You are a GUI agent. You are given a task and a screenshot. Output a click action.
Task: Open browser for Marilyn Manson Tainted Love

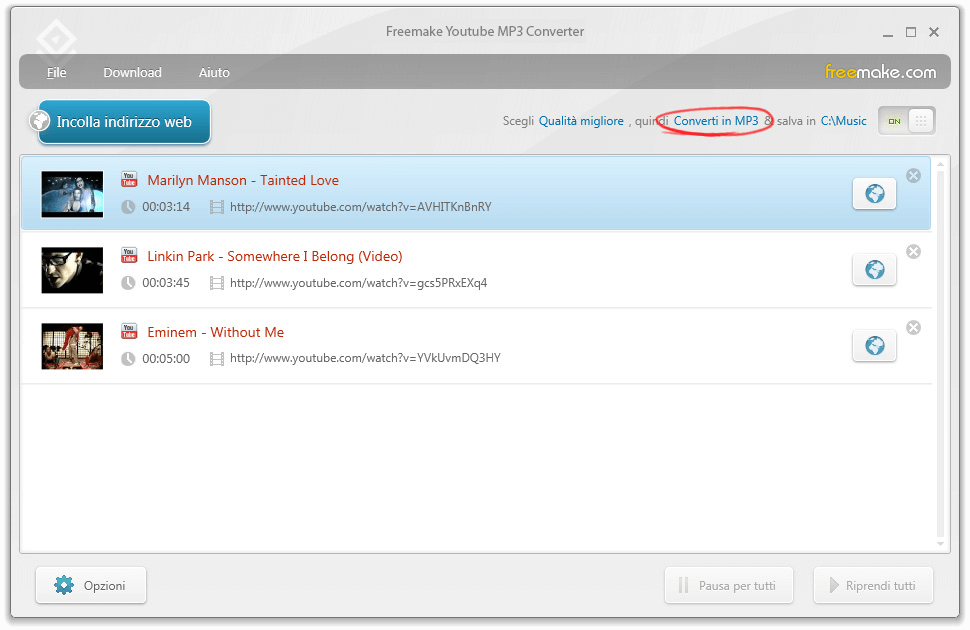pyautogui.click(x=874, y=194)
